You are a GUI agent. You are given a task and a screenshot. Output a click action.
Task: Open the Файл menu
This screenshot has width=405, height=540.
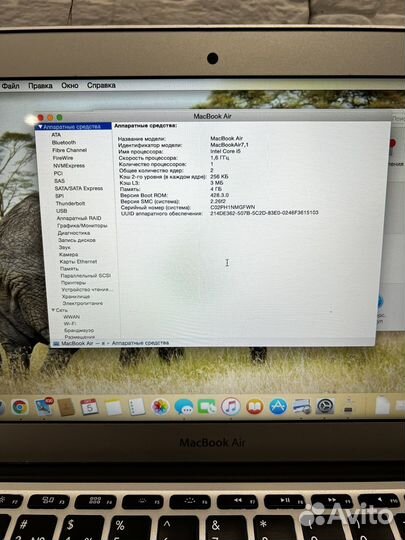10,85
